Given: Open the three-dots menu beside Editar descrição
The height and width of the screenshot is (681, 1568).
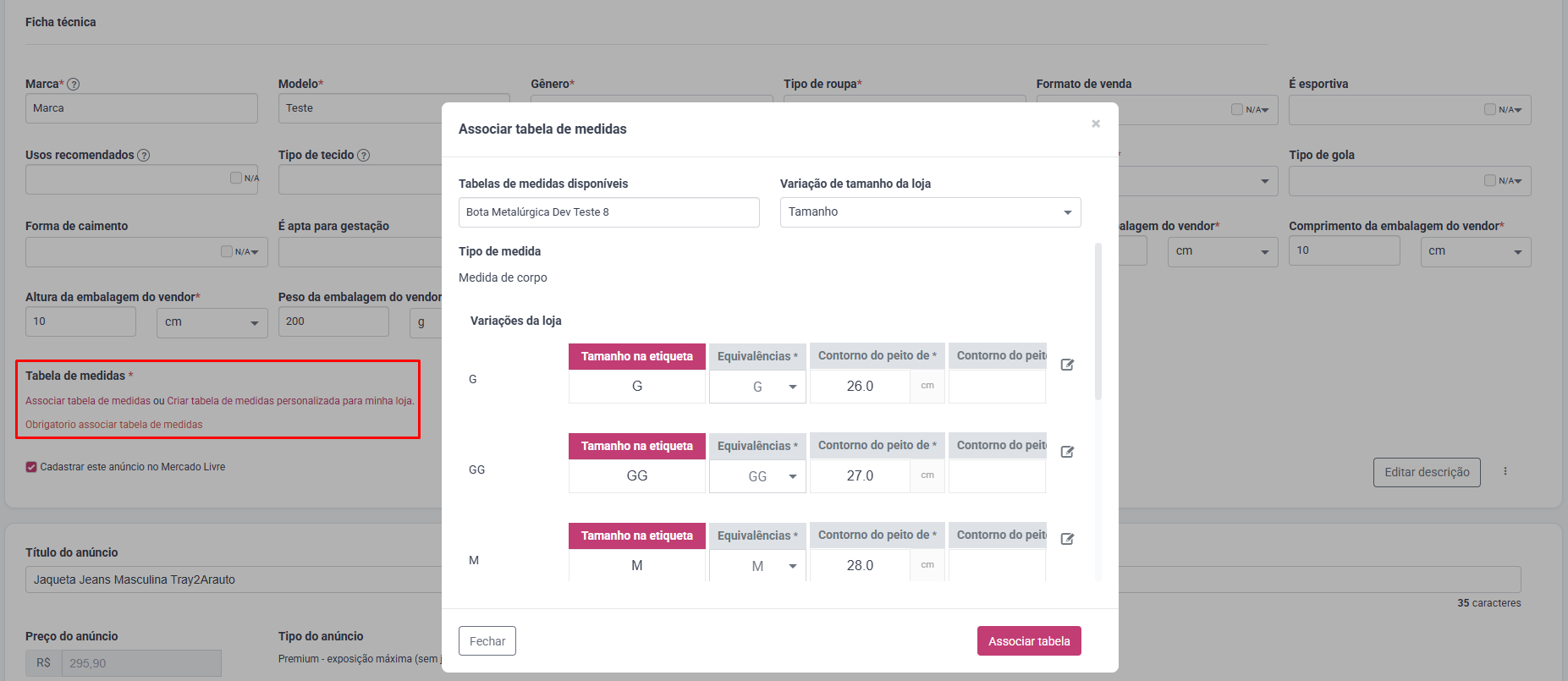Looking at the screenshot, I should click(x=1505, y=471).
